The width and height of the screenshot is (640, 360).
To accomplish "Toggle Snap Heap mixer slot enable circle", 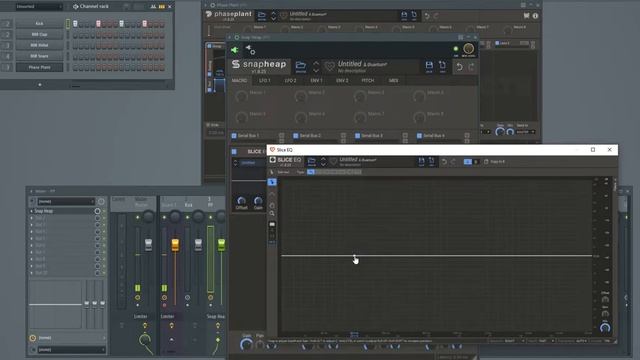I will pos(97,211).
